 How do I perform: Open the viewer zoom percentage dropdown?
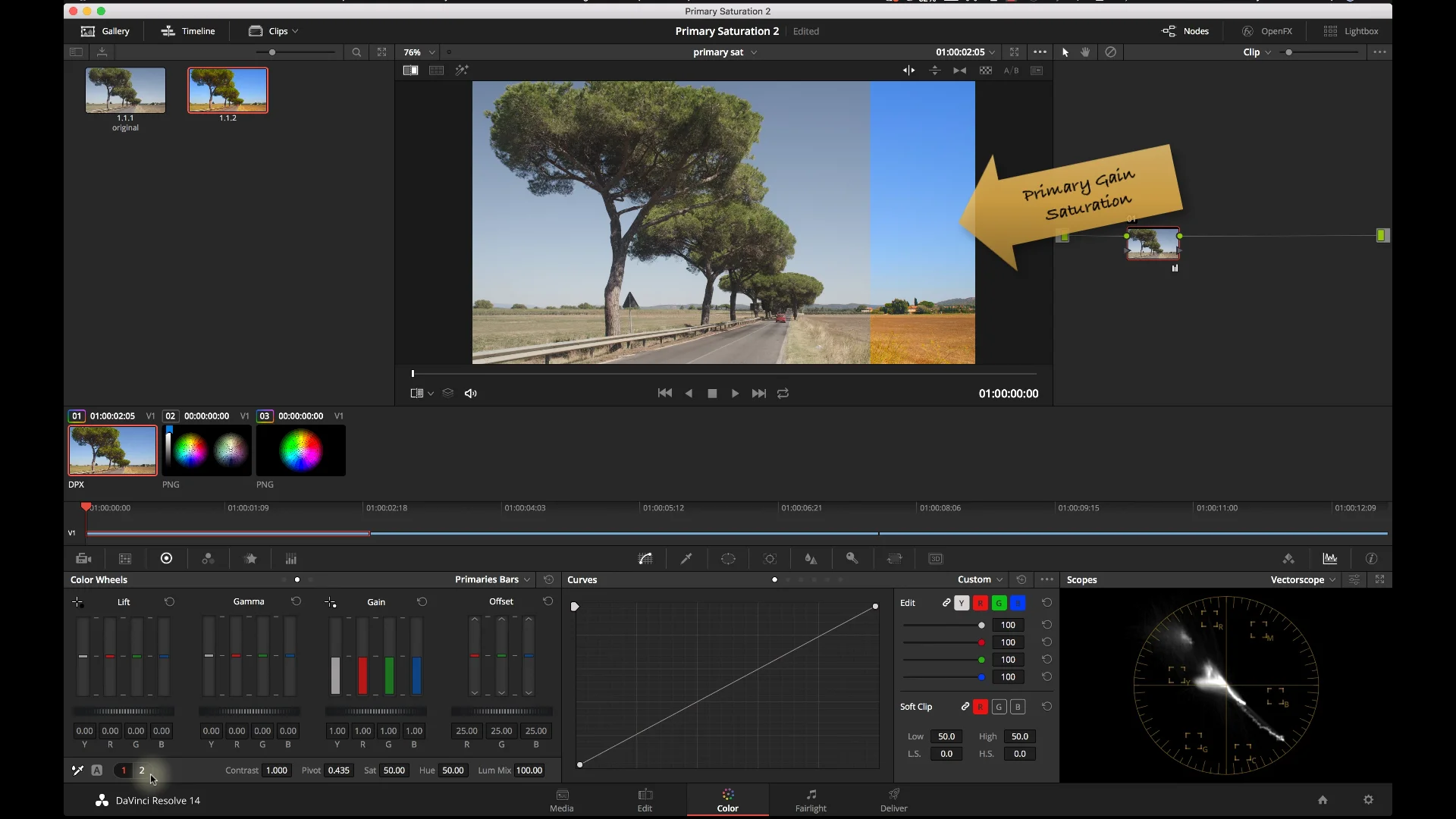coord(418,52)
